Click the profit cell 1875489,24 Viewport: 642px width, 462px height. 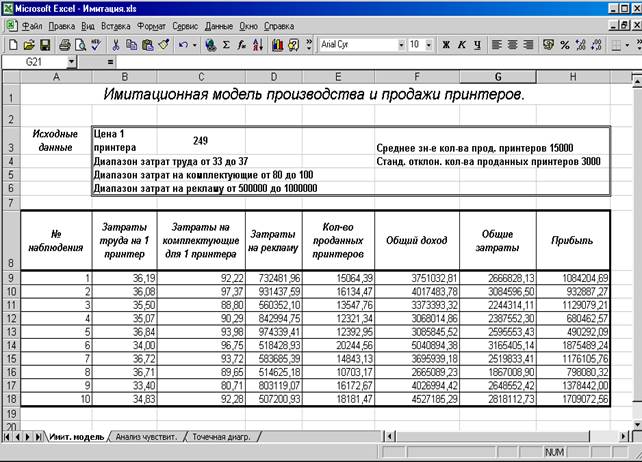pyautogui.click(x=573, y=345)
